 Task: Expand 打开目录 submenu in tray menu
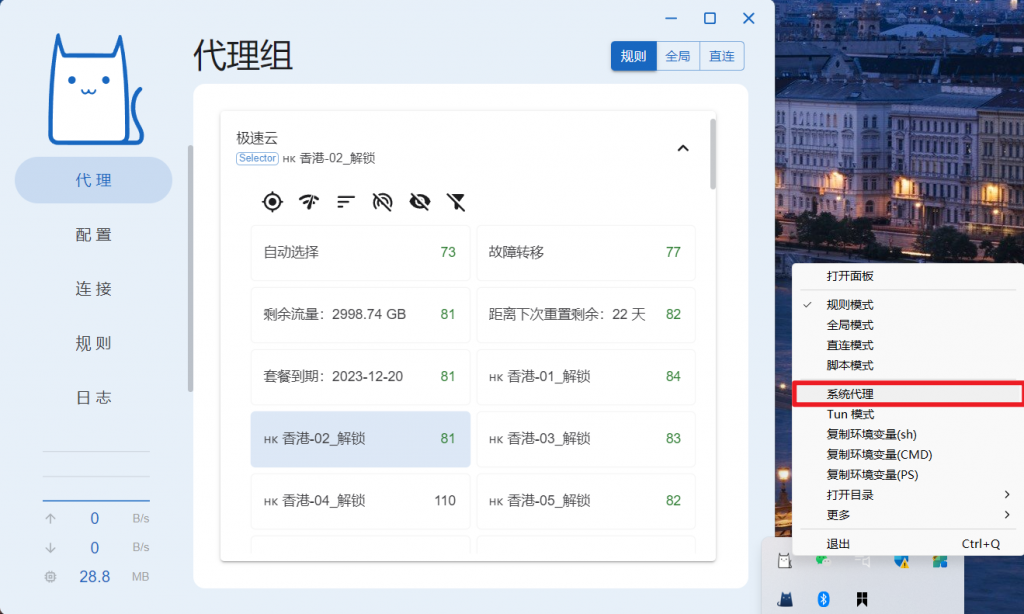pyautogui.click(x=908, y=495)
